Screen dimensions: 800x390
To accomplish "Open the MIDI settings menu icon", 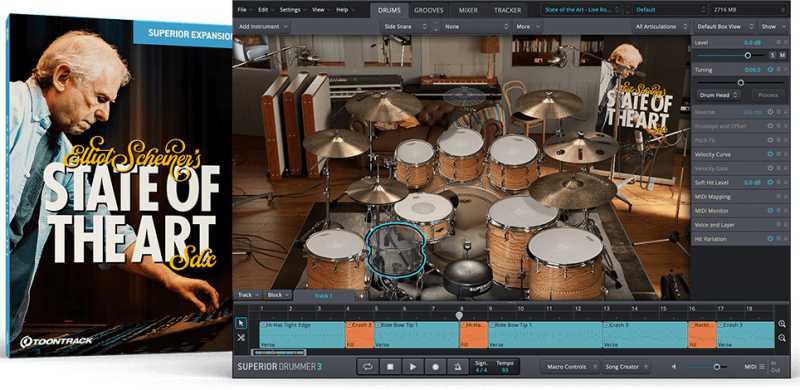I will pyautogui.click(x=762, y=367).
